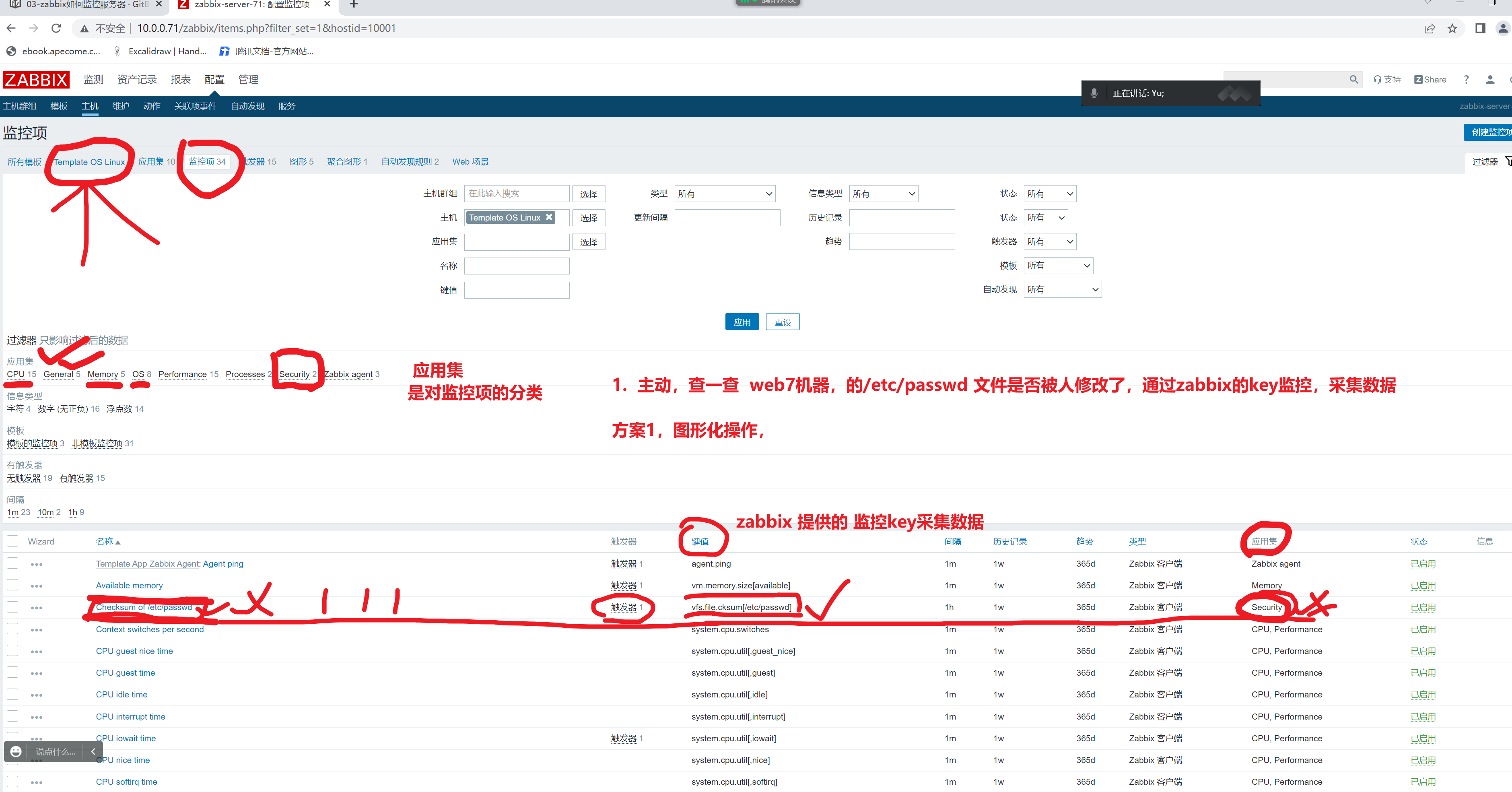
Task: Sort the table by the 名称 column header
Action: [x=108, y=542]
